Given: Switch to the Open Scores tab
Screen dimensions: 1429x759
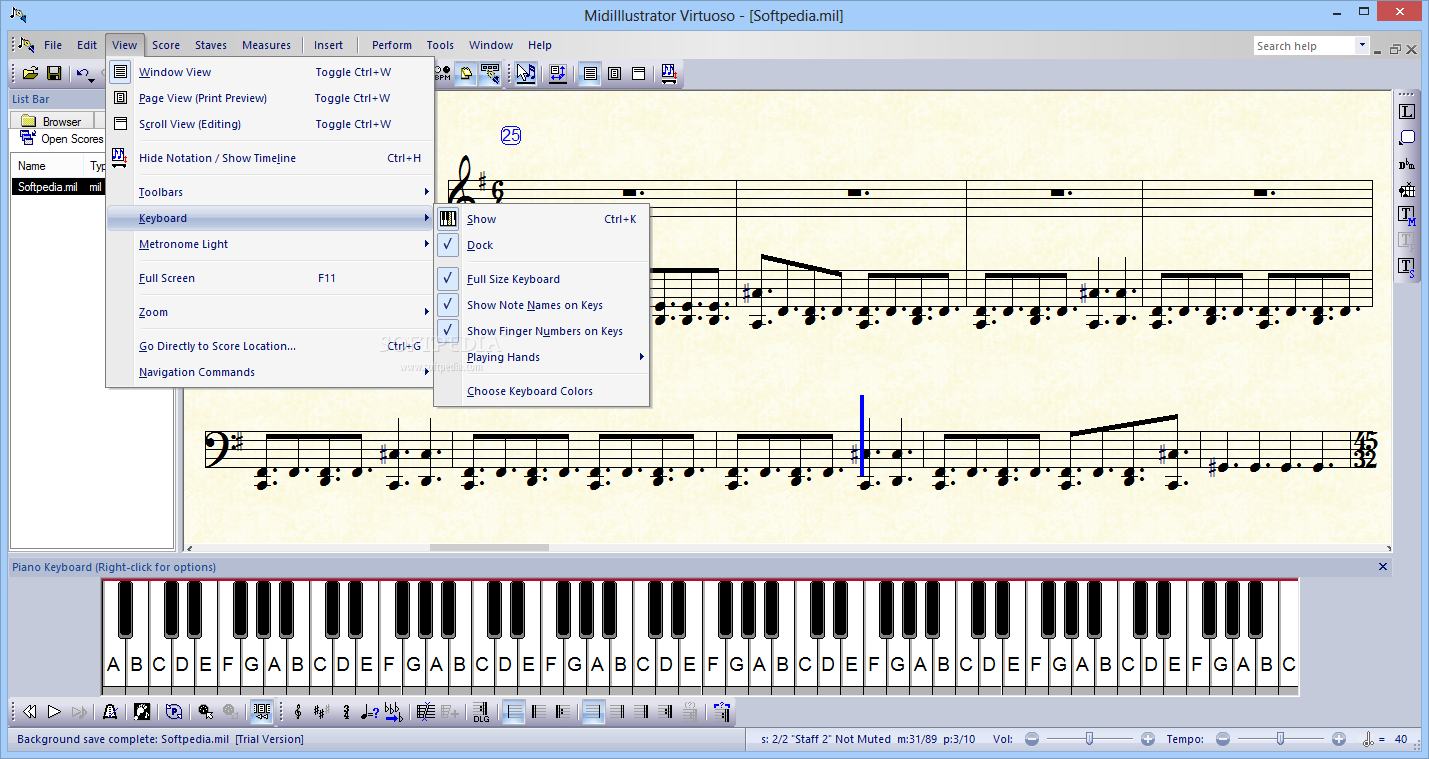Looking at the screenshot, I should coord(60,139).
